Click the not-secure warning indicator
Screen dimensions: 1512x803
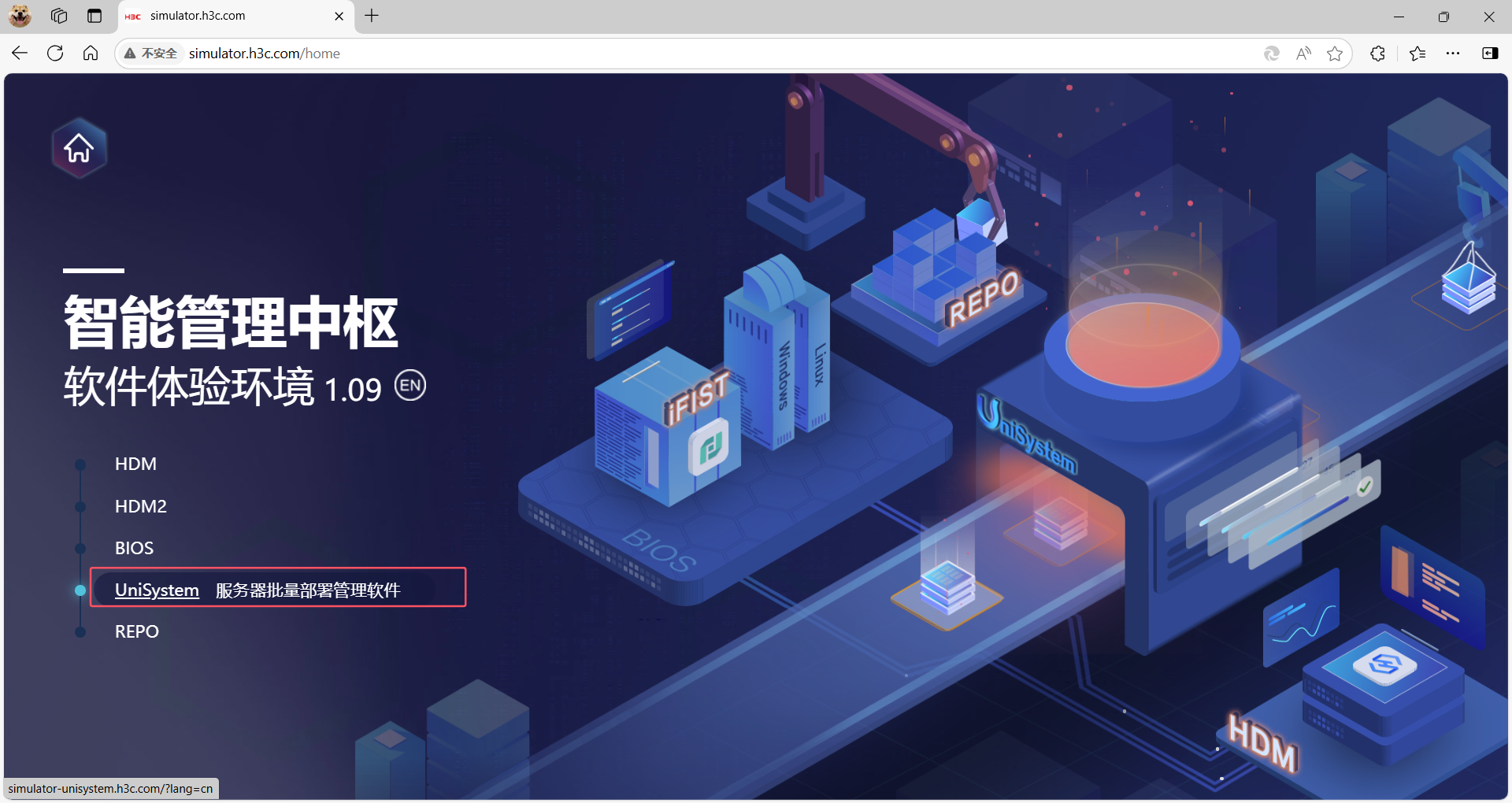[x=150, y=54]
